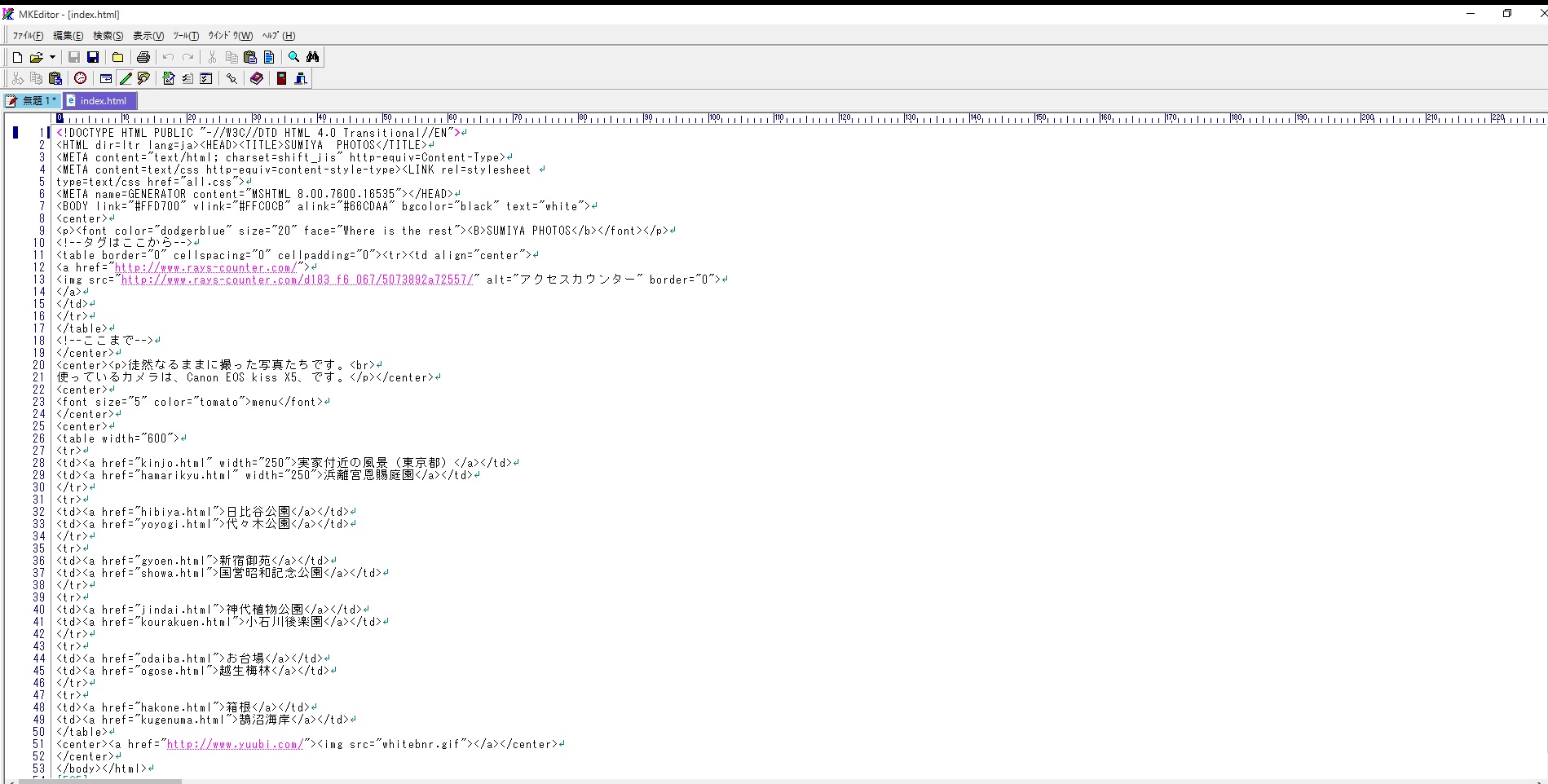
Task: Save with the blue floppy disk icon
Action: [93, 57]
